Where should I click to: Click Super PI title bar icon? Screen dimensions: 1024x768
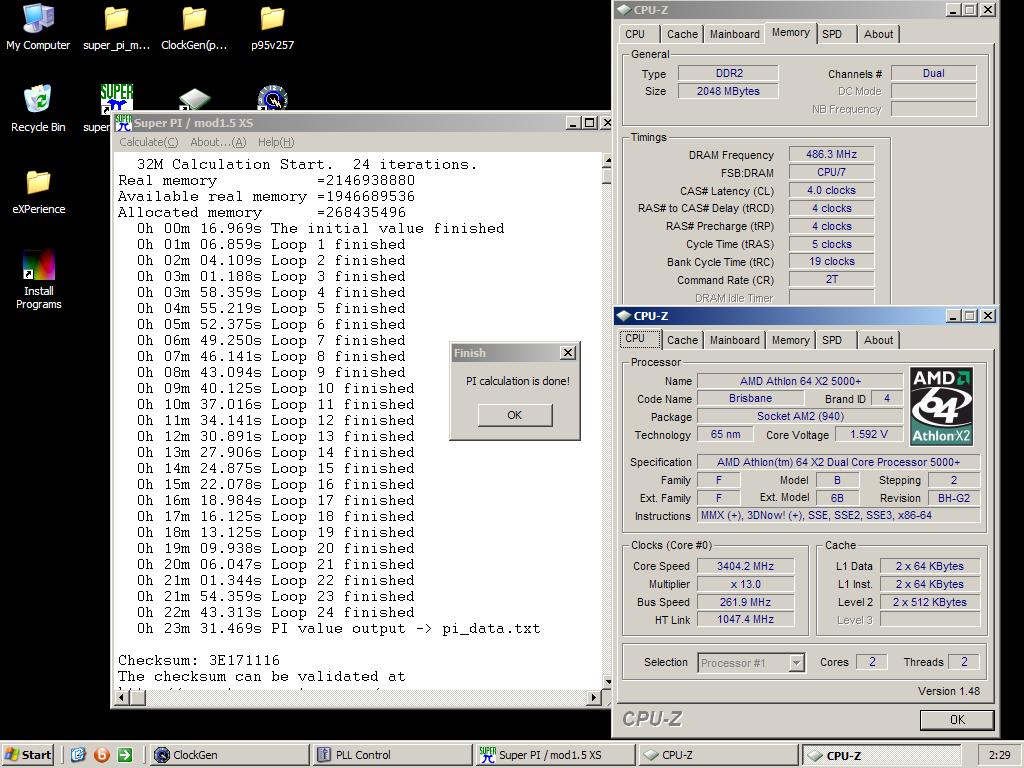(x=123, y=123)
